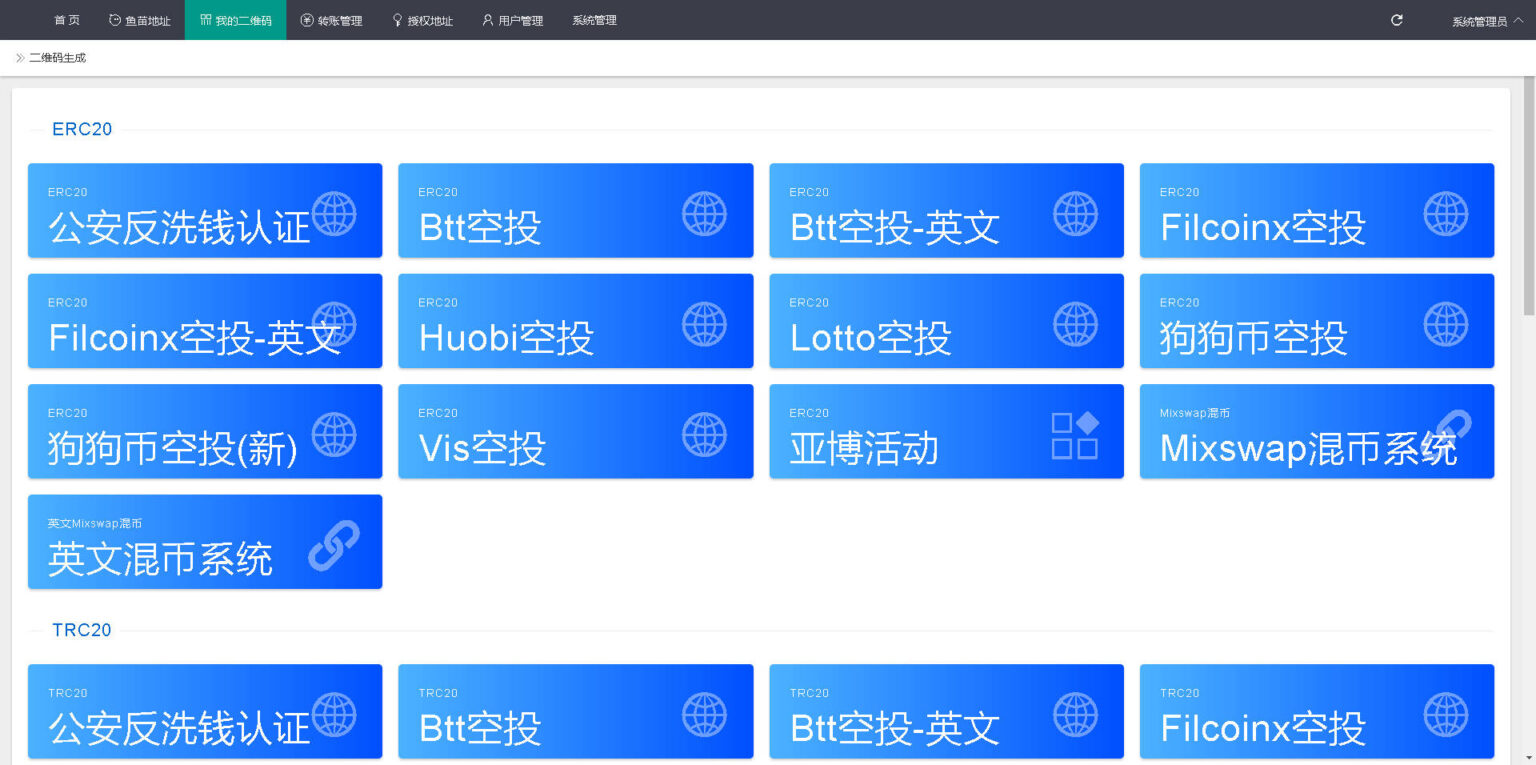Screen dimensions: 1536x765
Task: Open the 授权地址 menu item
Action: tap(422, 20)
